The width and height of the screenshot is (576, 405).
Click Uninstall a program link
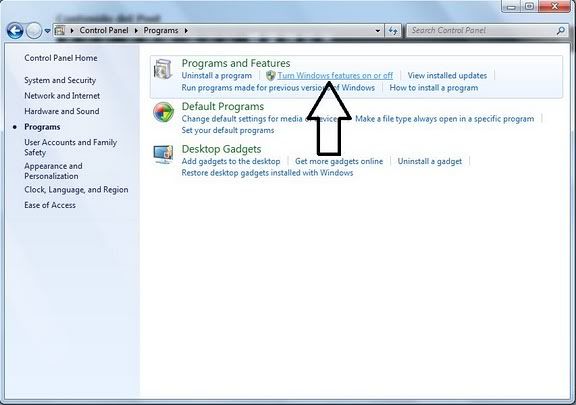pos(217,75)
